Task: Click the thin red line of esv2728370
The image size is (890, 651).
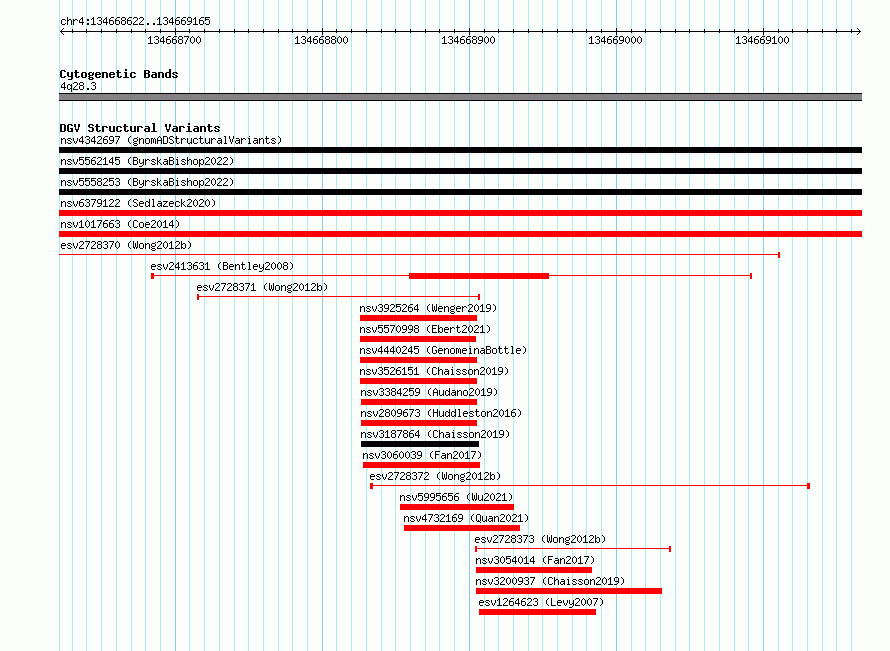Action: [419, 255]
